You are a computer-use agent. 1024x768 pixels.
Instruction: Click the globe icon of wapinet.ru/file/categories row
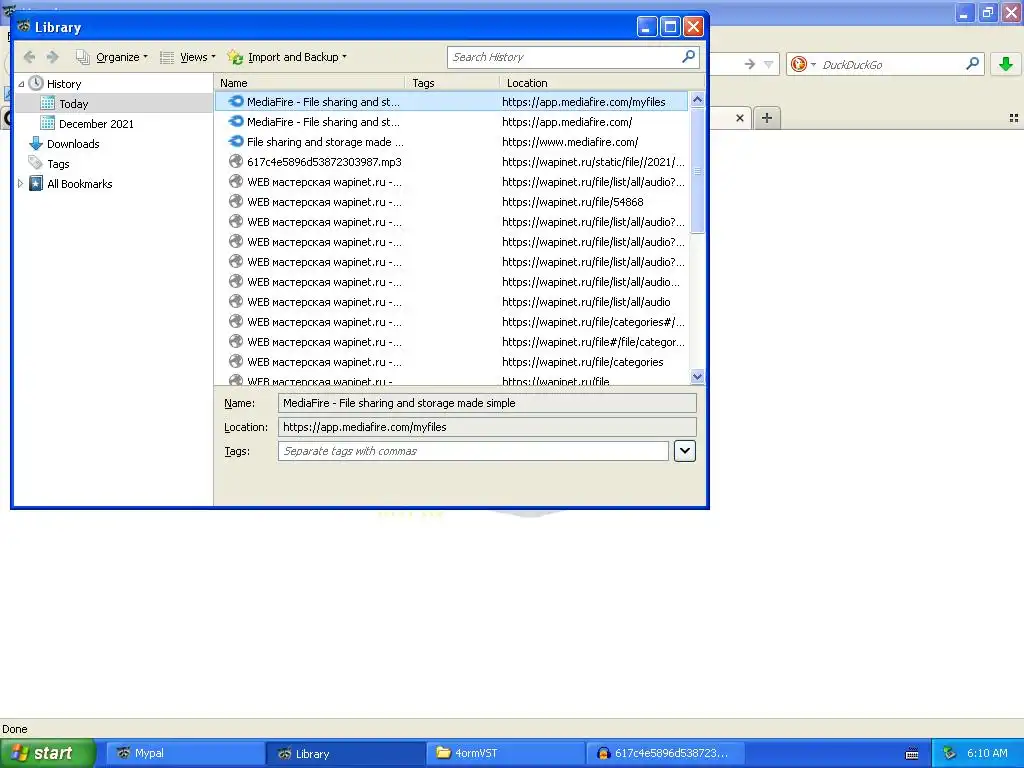point(236,361)
